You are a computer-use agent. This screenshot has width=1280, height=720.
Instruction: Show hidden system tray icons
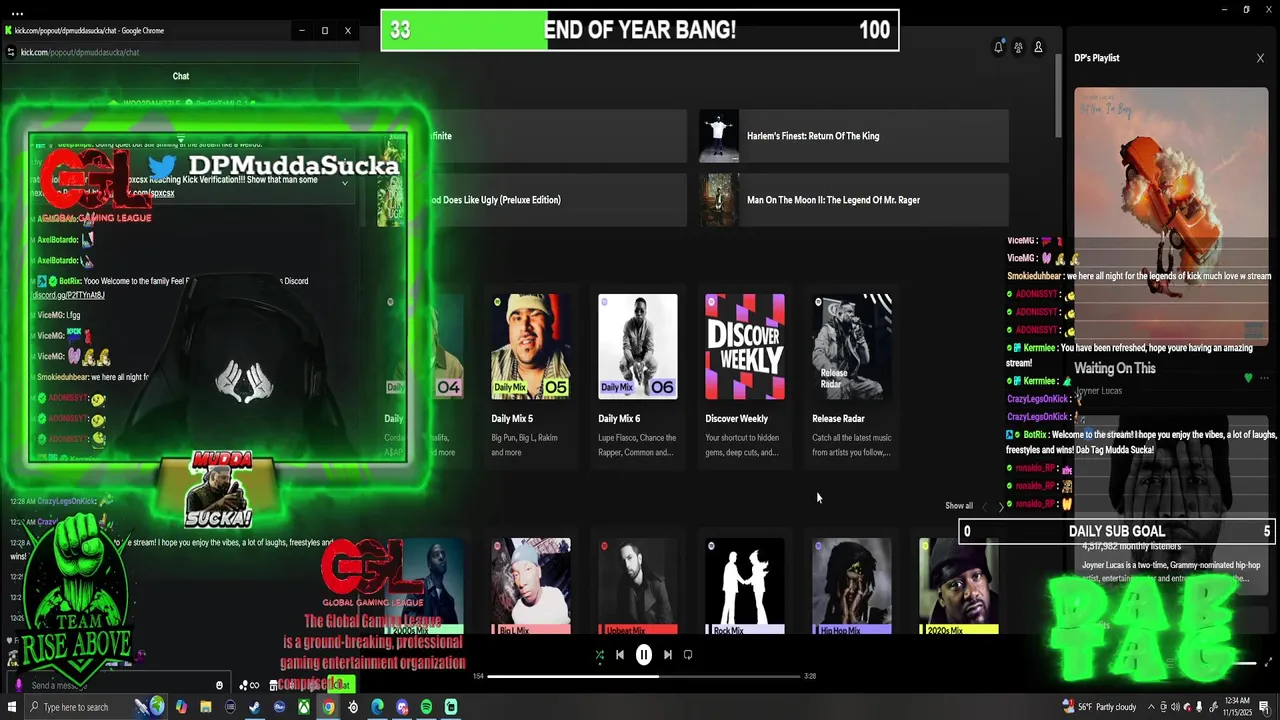coord(1150,707)
